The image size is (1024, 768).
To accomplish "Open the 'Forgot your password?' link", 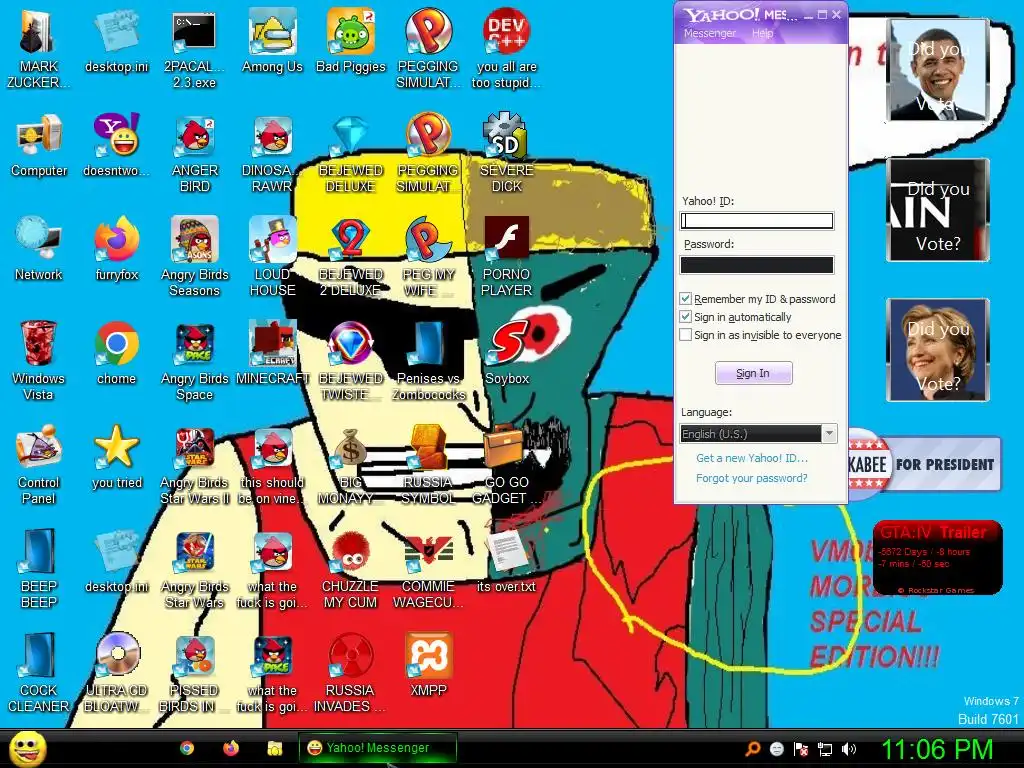I will (x=752, y=478).
